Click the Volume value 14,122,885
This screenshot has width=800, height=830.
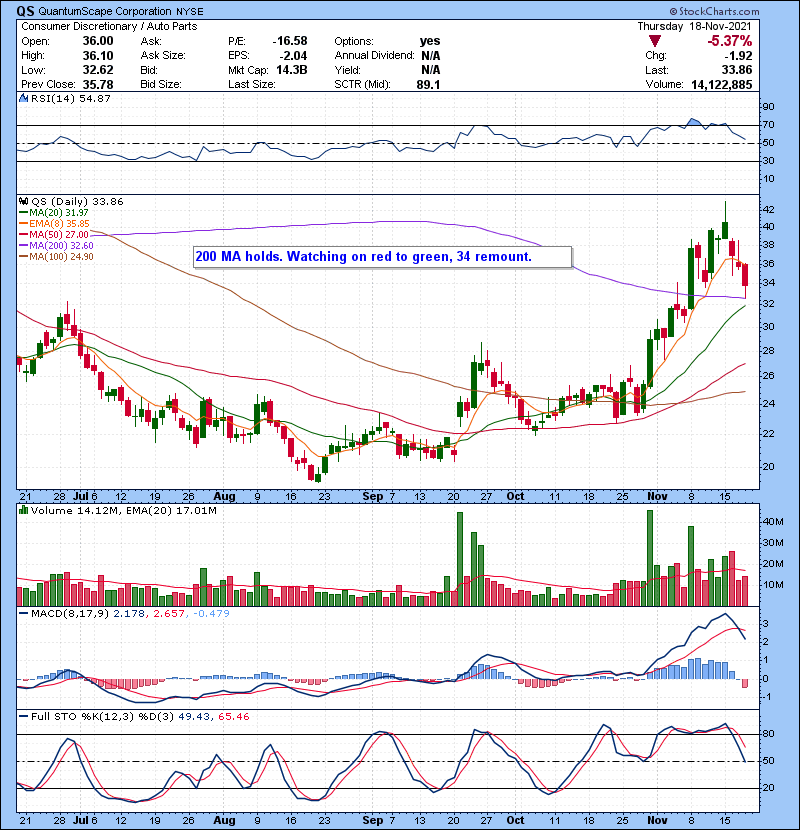pos(722,85)
